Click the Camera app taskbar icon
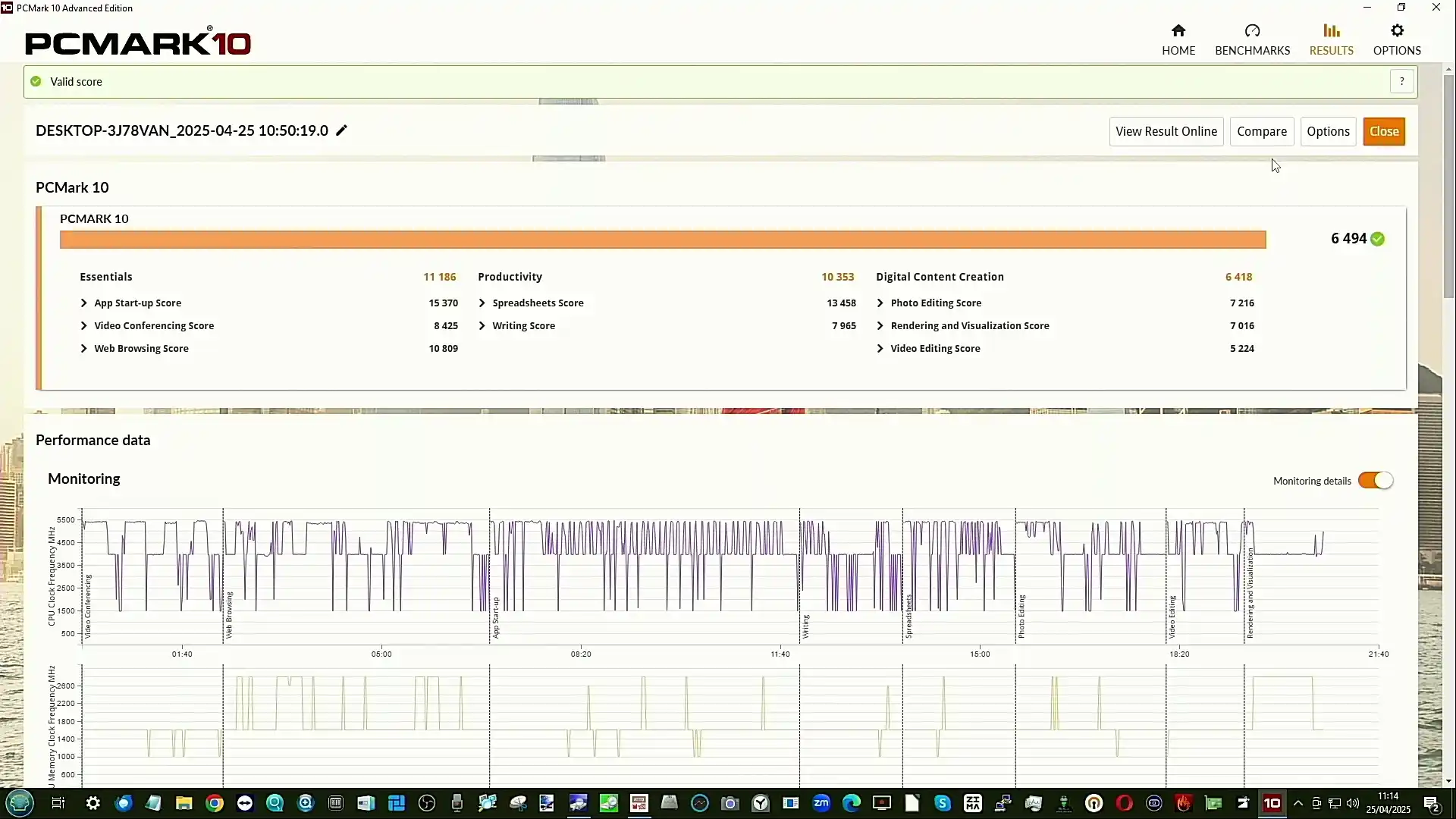1456x819 pixels. tap(730, 803)
